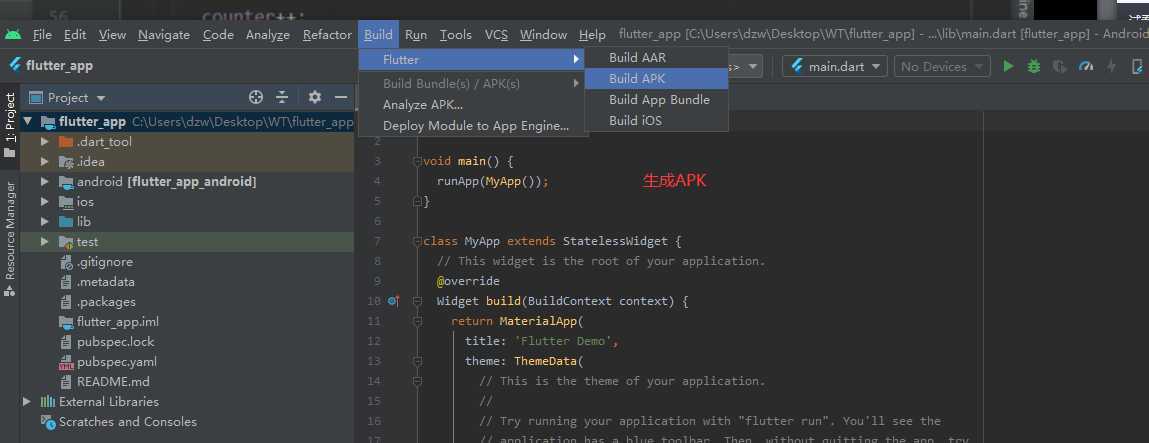Screen dimensions: 1149x443
Task: Click the @override annotation on line 9
Action: (468, 281)
